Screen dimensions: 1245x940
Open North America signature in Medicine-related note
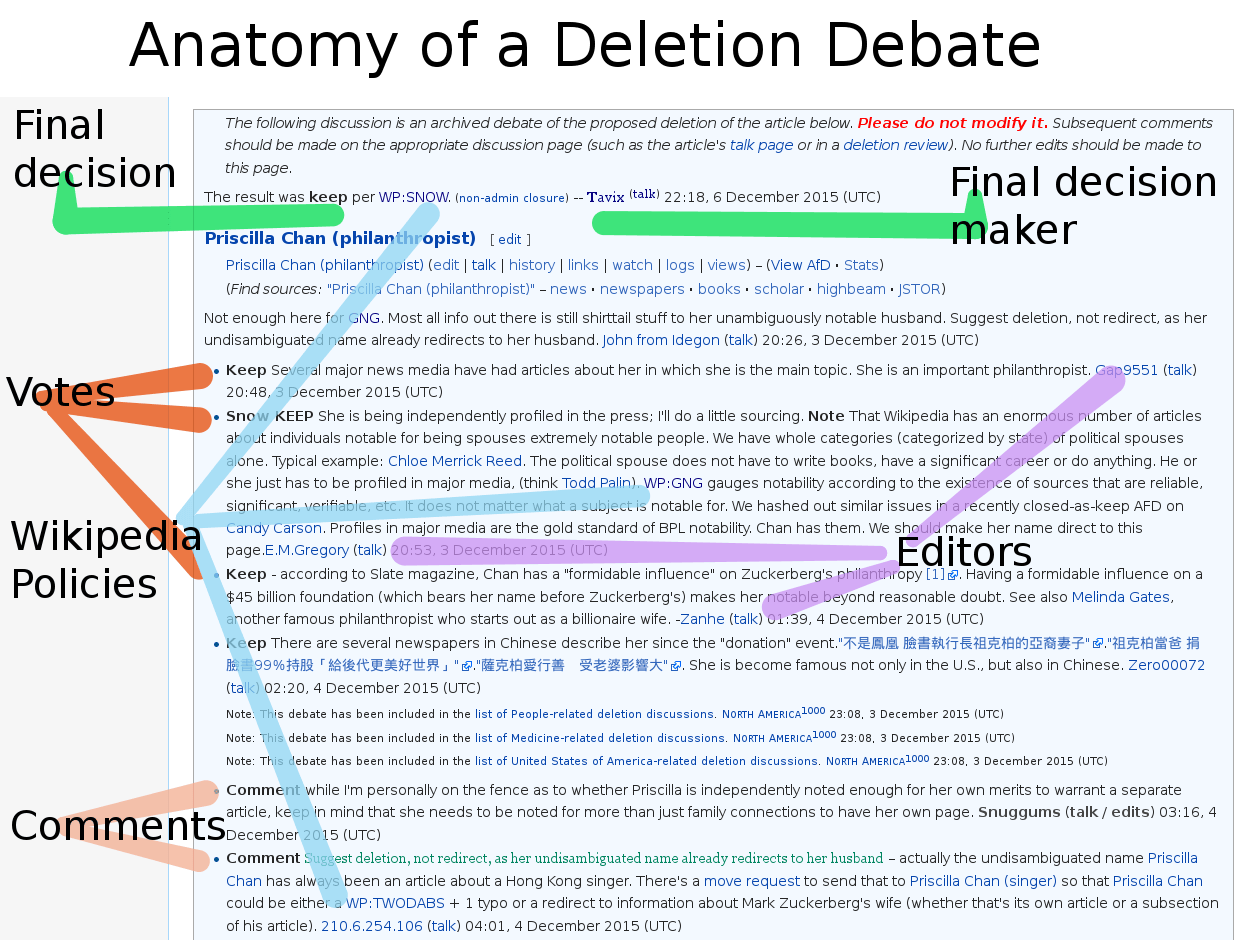click(772, 738)
